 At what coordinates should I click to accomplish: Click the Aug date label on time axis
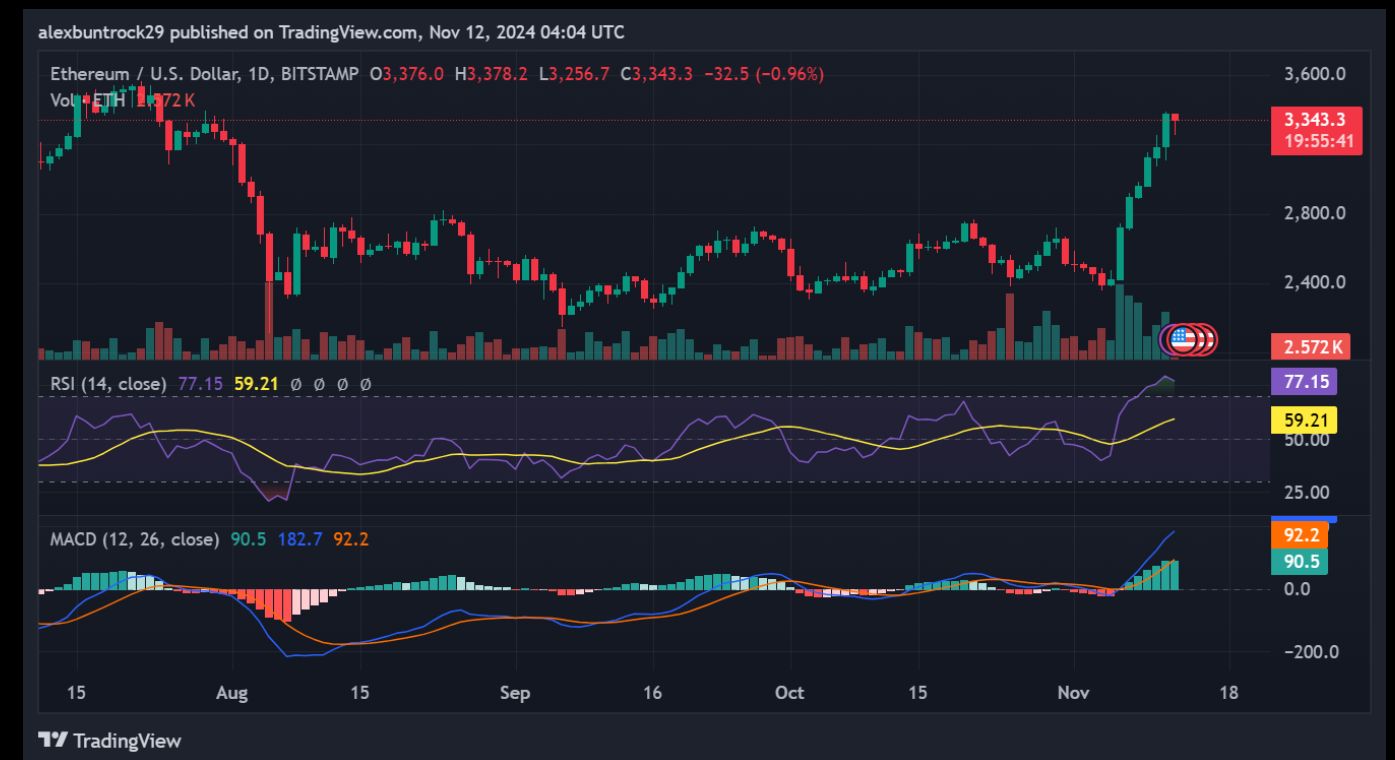pos(231,693)
